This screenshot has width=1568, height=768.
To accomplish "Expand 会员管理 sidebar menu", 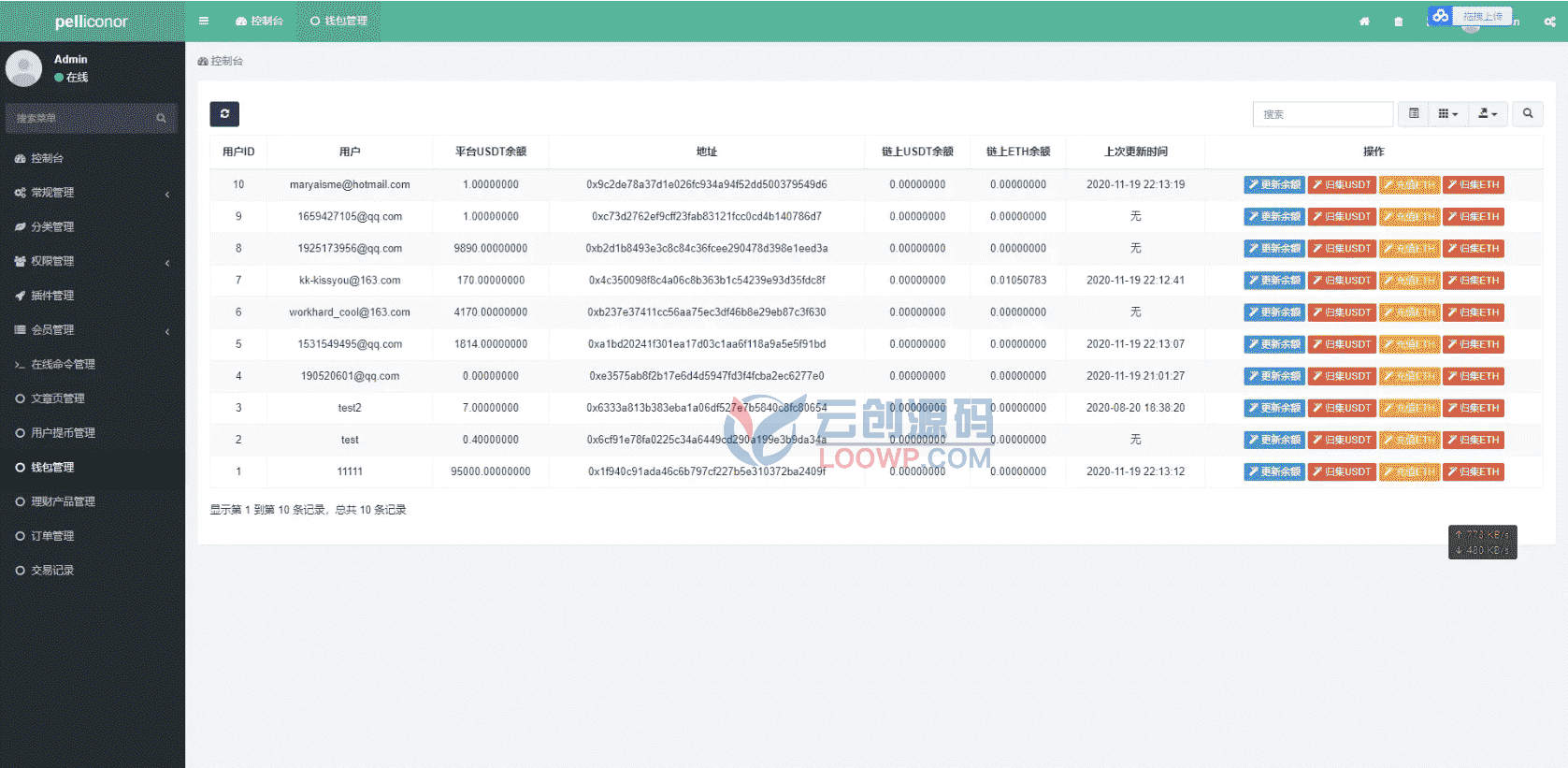I will (92, 329).
